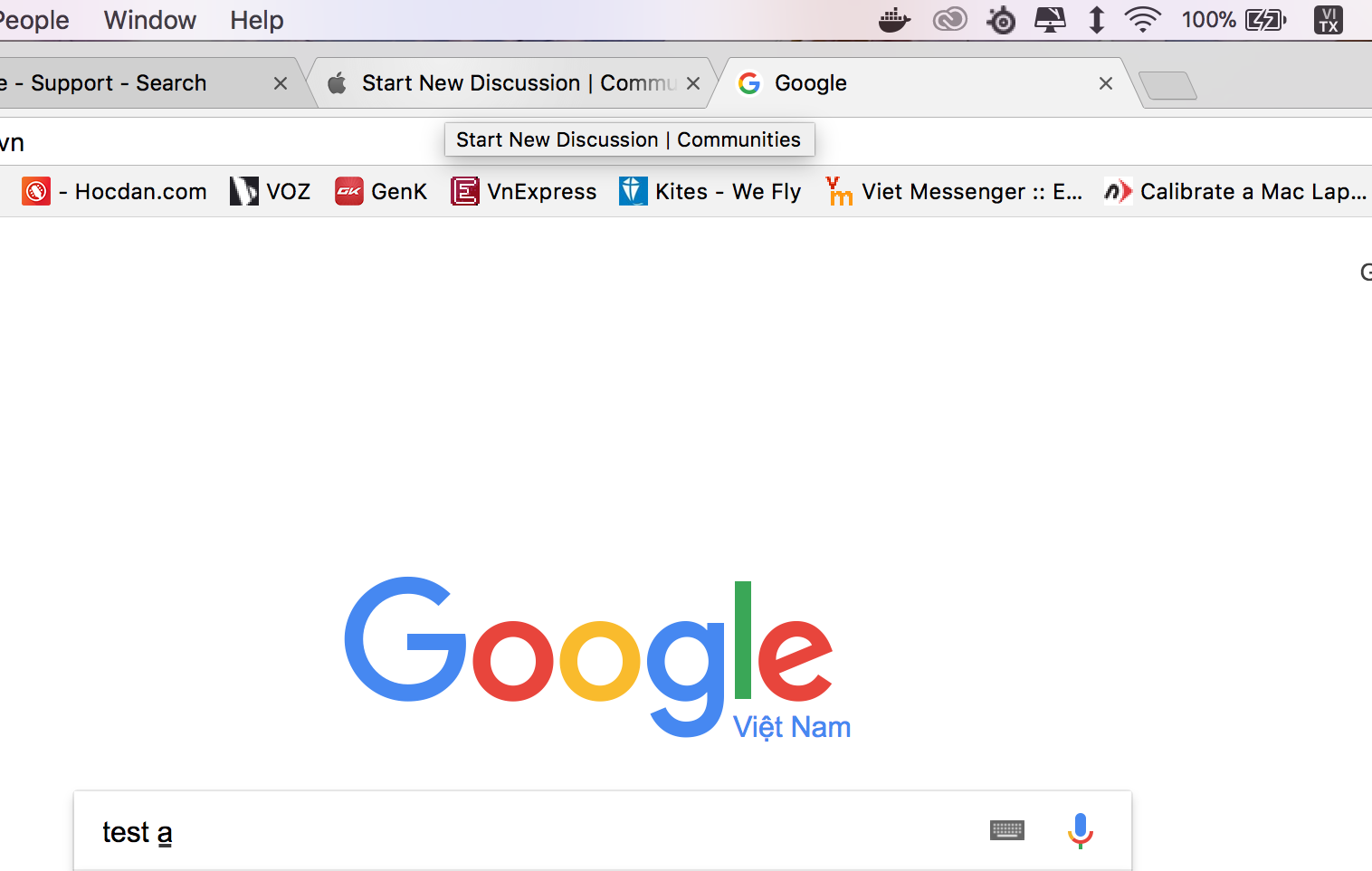The height and width of the screenshot is (871, 1372).
Task: Click the AirPlay display menu bar icon
Action: point(1050,20)
